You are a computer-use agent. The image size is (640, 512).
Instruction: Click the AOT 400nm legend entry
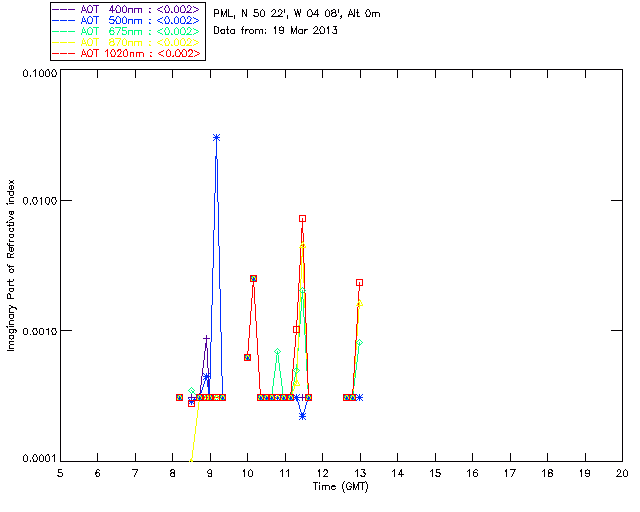[127, 9]
